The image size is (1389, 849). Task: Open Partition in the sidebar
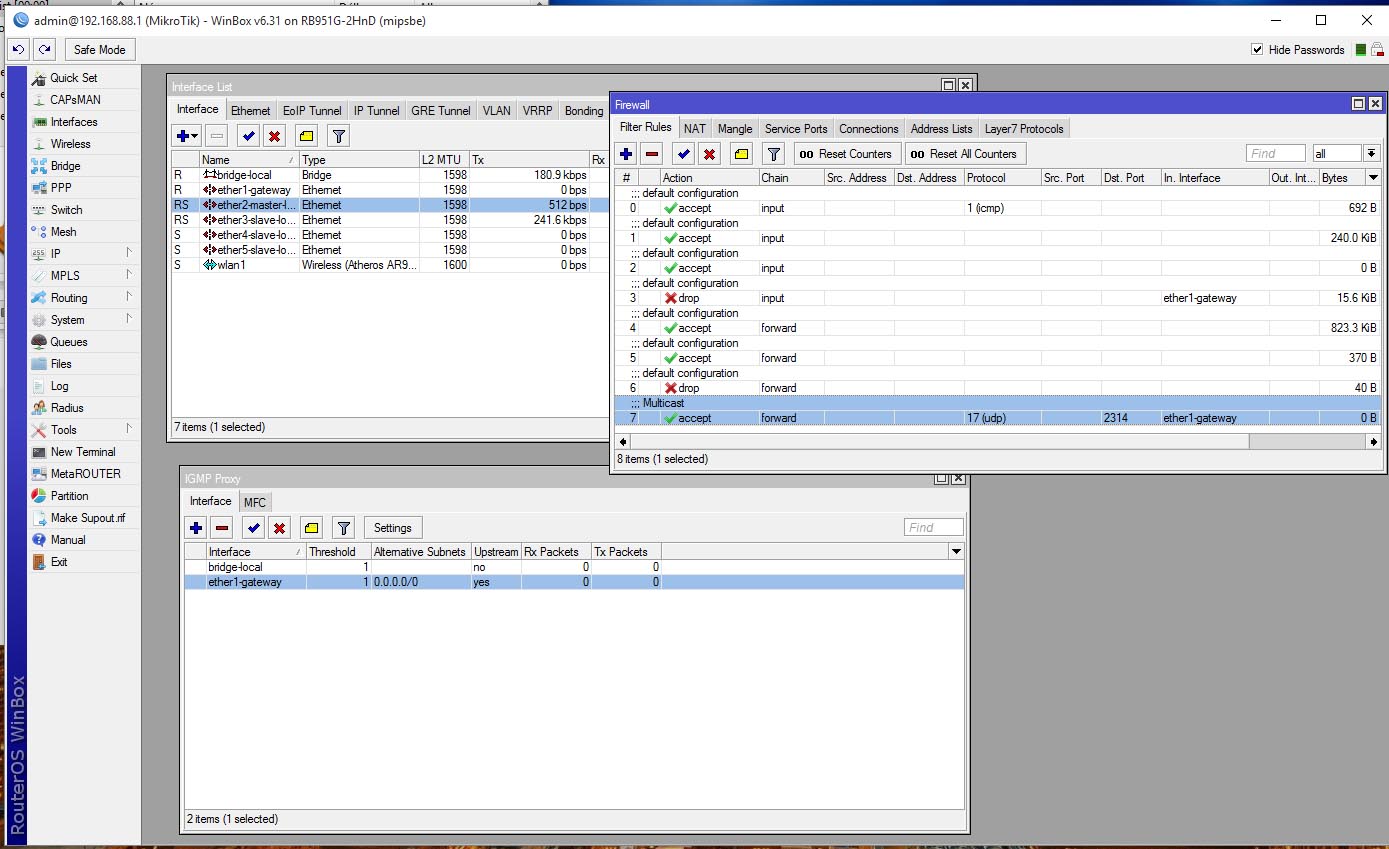pyautogui.click(x=69, y=496)
